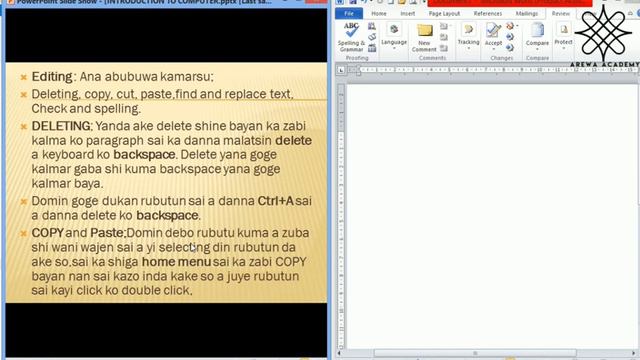Click the Tracking icon in Review ribbon
The height and width of the screenshot is (360, 640).
pyautogui.click(x=469, y=29)
